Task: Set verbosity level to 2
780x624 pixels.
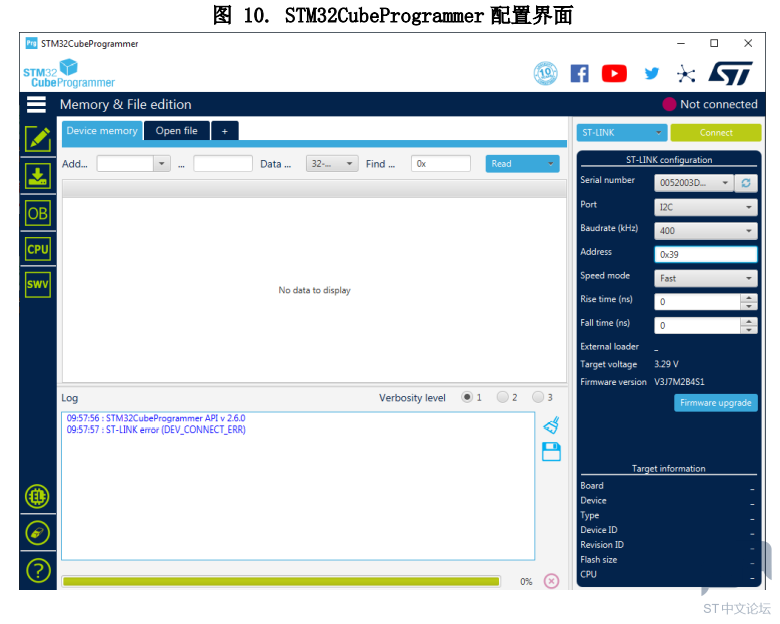Action: [x=503, y=398]
